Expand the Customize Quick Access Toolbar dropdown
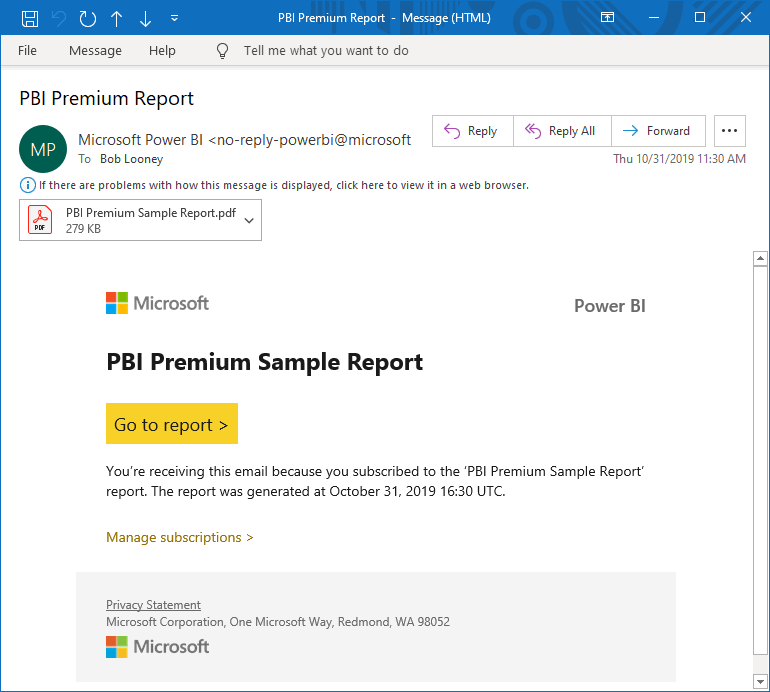The height and width of the screenshot is (692, 770). coord(175,18)
